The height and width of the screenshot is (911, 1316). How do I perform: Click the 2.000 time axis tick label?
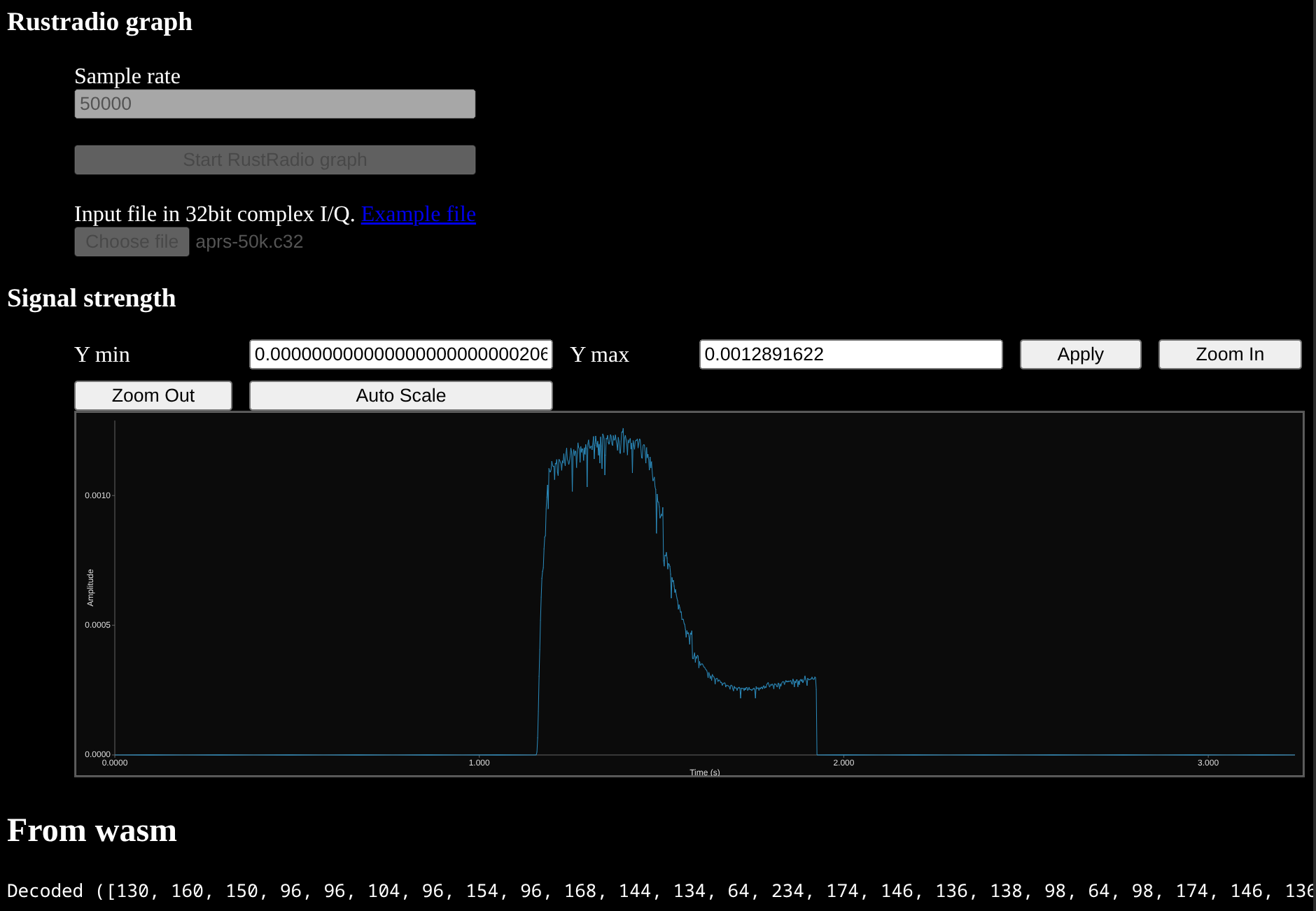pyautogui.click(x=843, y=763)
